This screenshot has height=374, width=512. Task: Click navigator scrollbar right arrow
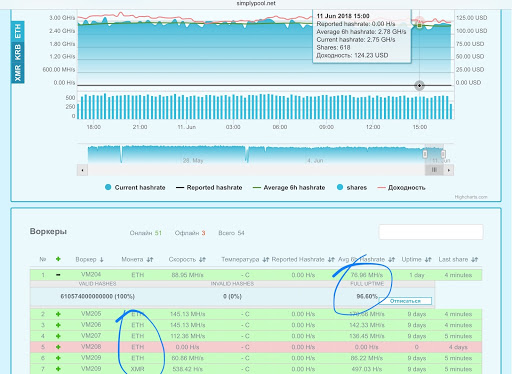[x=449, y=170]
